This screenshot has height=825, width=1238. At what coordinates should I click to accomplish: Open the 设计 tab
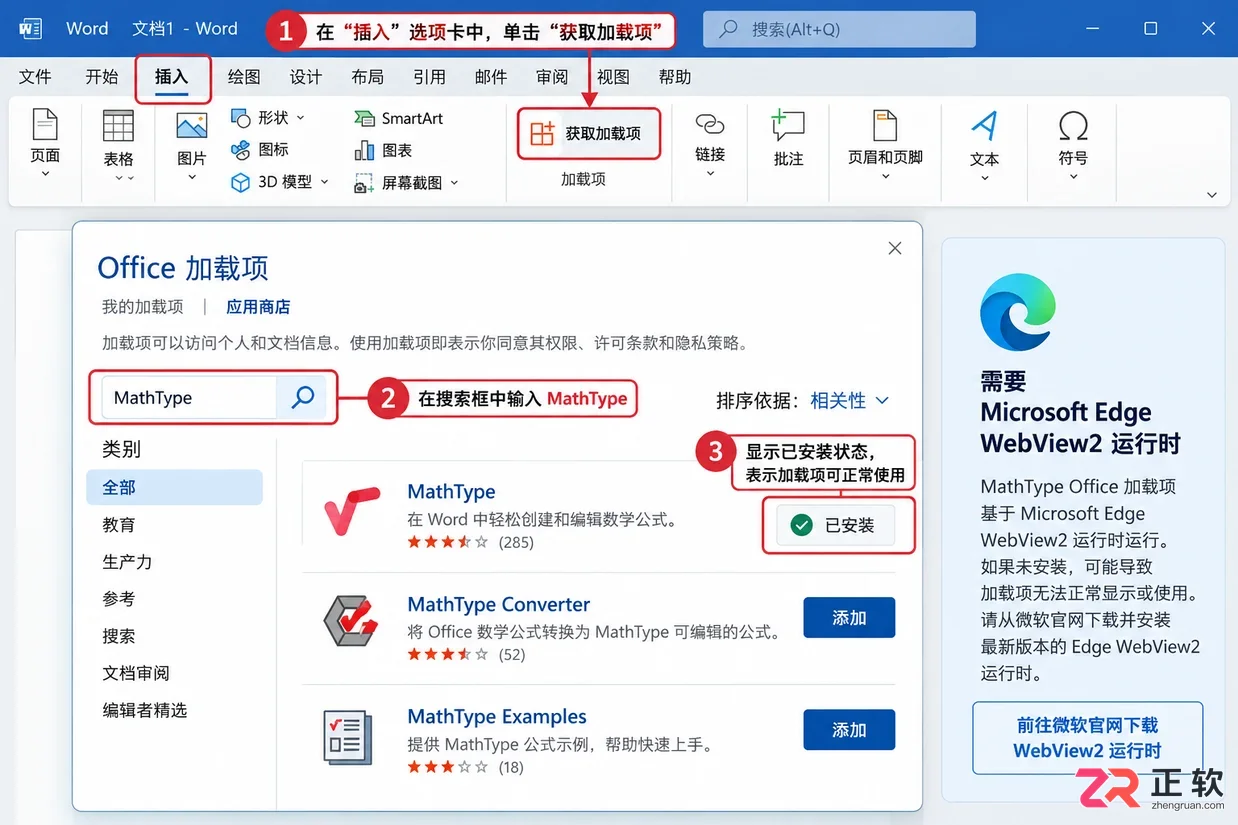coord(306,77)
